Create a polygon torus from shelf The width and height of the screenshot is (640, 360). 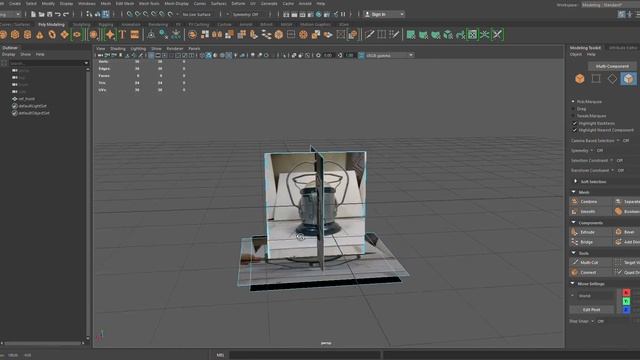(x=52, y=35)
